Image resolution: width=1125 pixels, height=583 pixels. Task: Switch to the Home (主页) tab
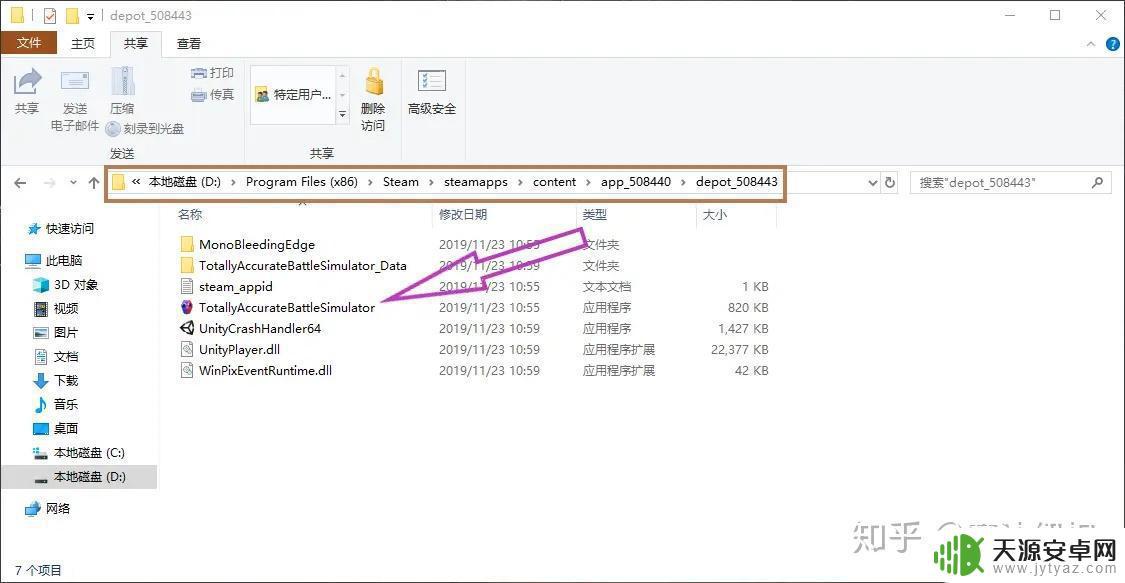click(x=83, y=44)
